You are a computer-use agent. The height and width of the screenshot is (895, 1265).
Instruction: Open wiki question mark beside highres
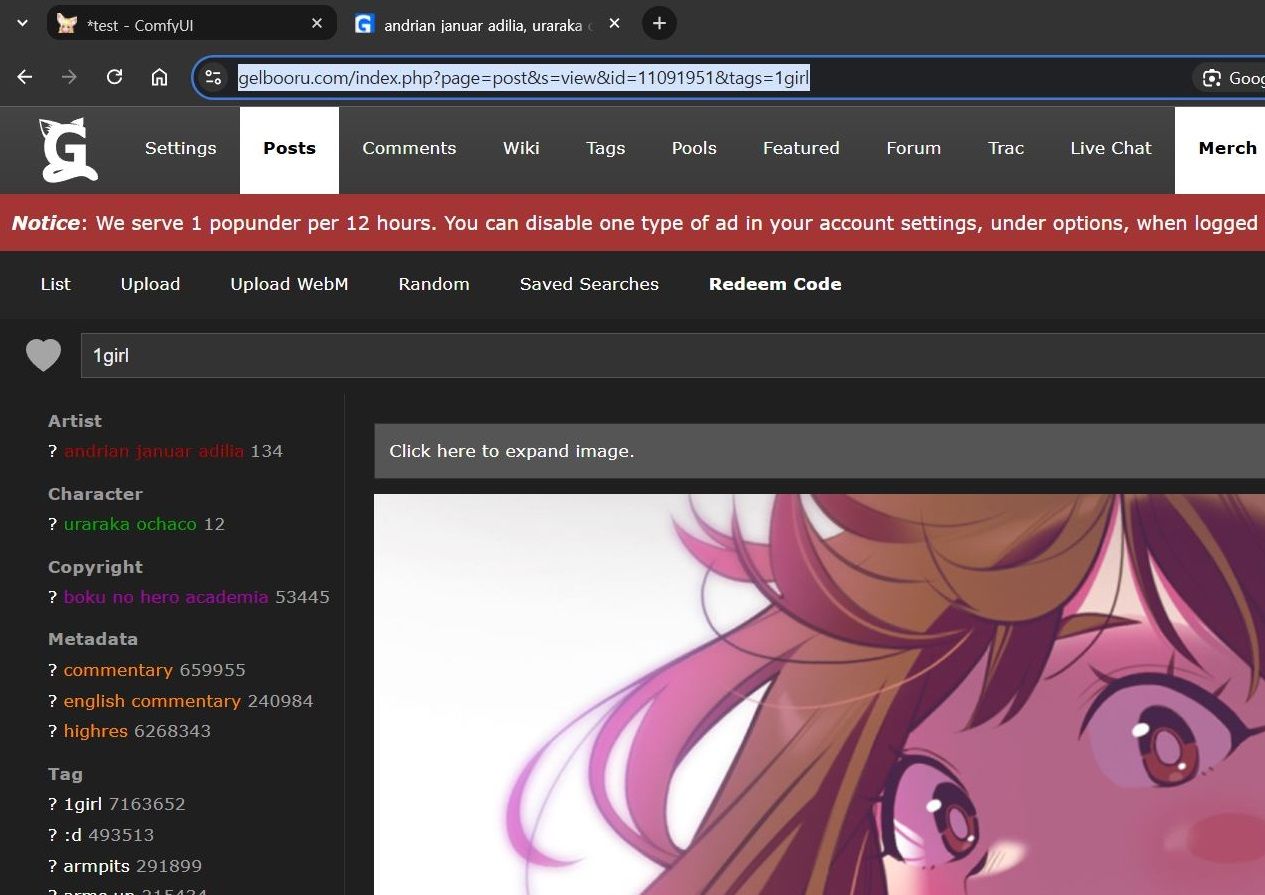click(x=53, y=731)
